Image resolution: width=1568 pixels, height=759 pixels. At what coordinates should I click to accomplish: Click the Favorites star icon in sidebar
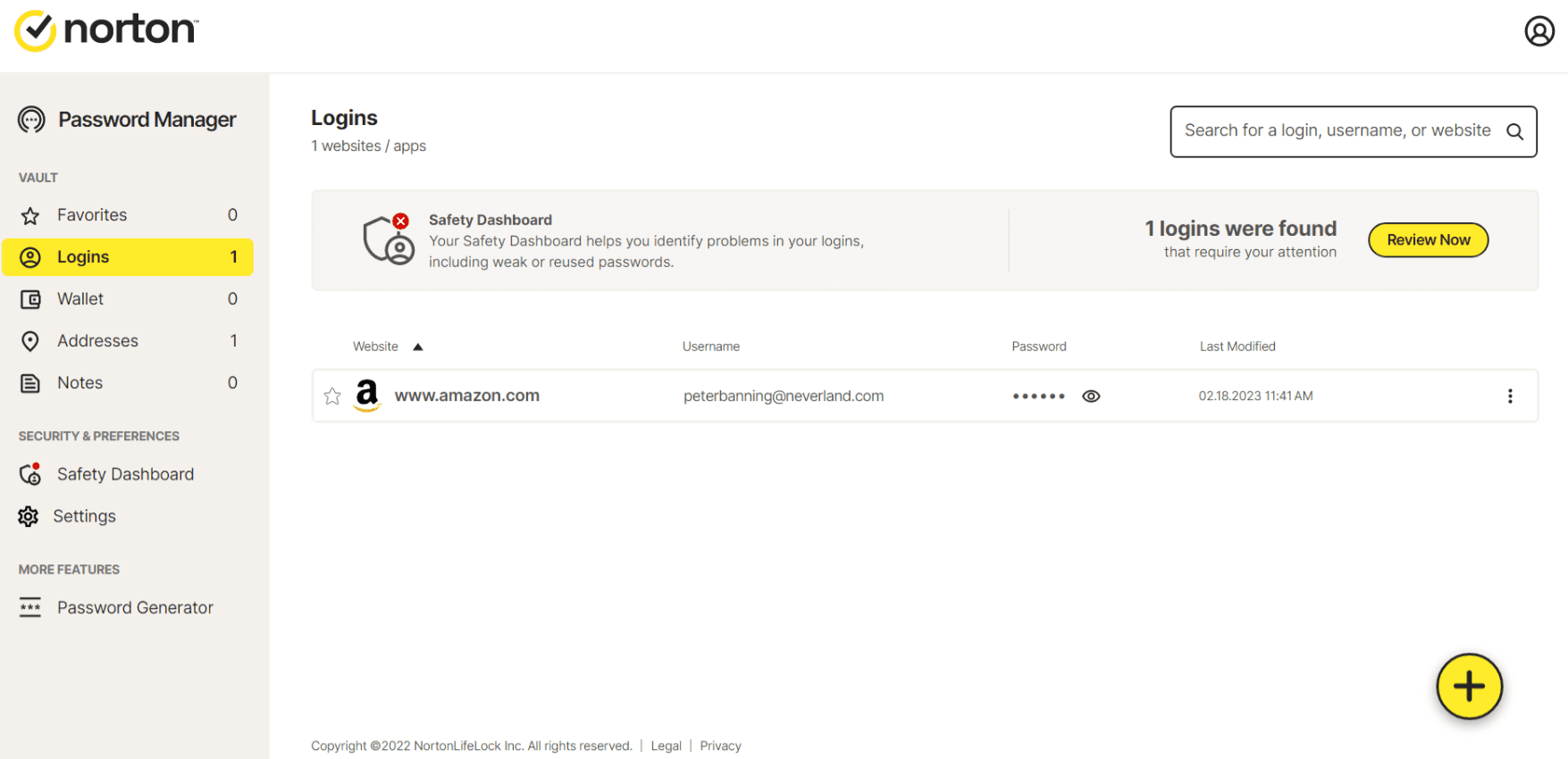click(30, 215)
